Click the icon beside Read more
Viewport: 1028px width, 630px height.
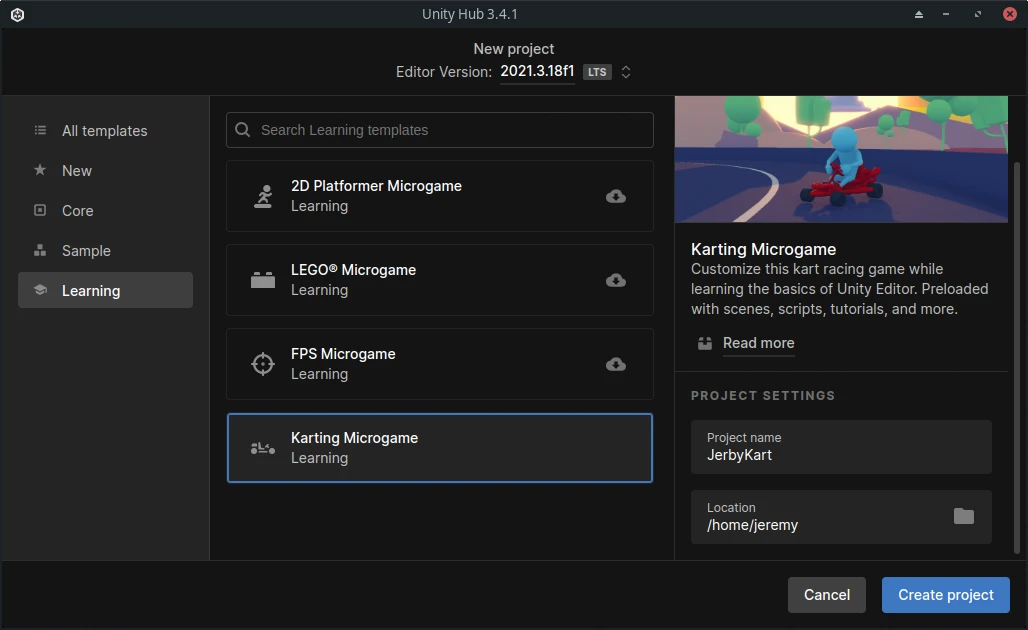[705, 343]
